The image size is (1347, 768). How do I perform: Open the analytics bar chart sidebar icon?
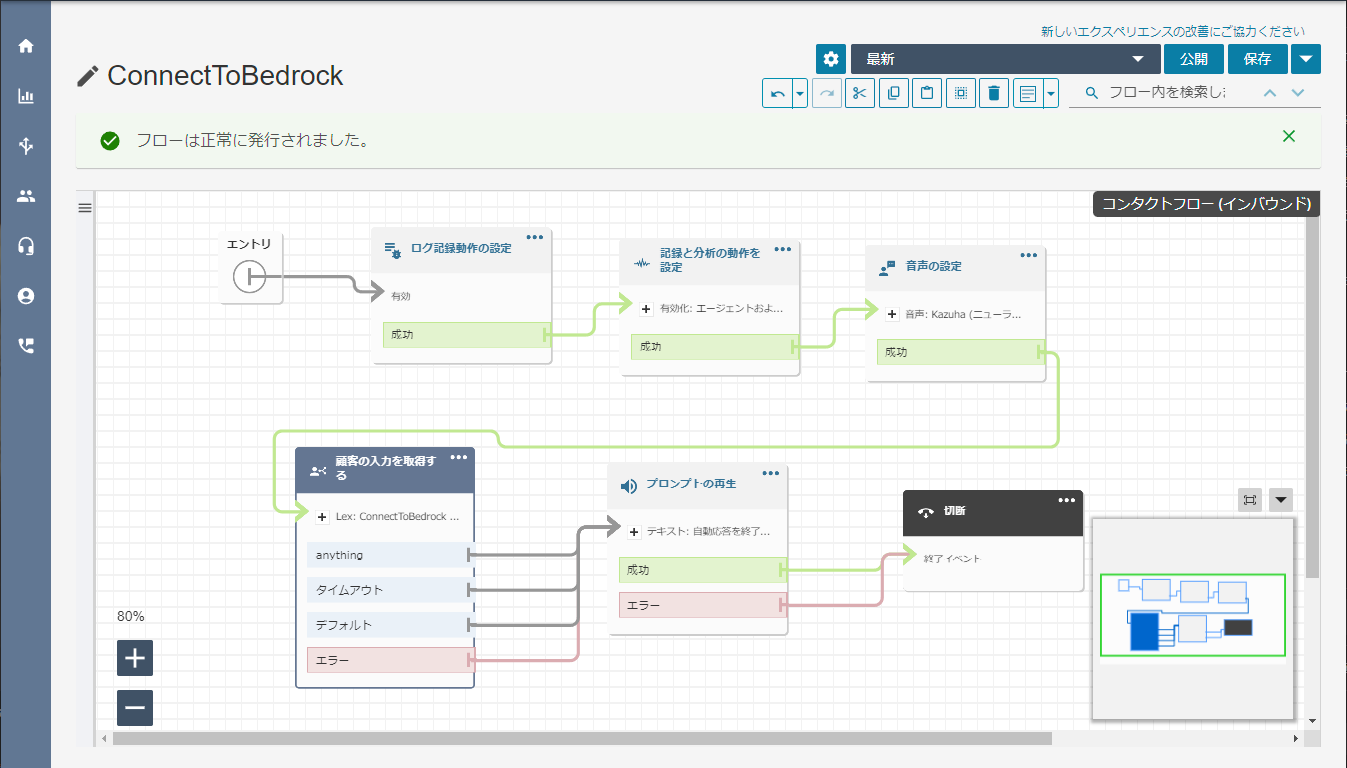coord(26,96)
